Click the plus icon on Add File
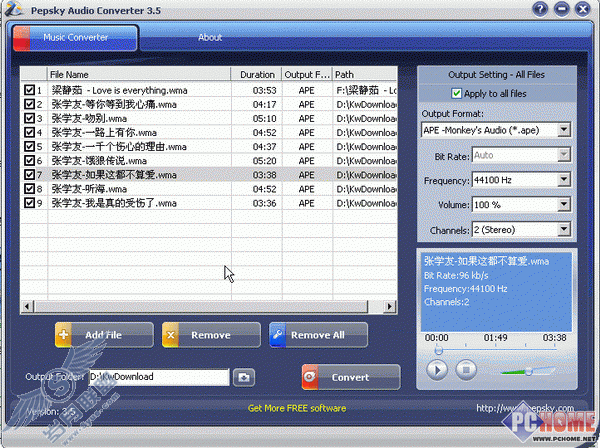Image resolution: width=600 pixels, height=448 pixels. click(63, 335)
